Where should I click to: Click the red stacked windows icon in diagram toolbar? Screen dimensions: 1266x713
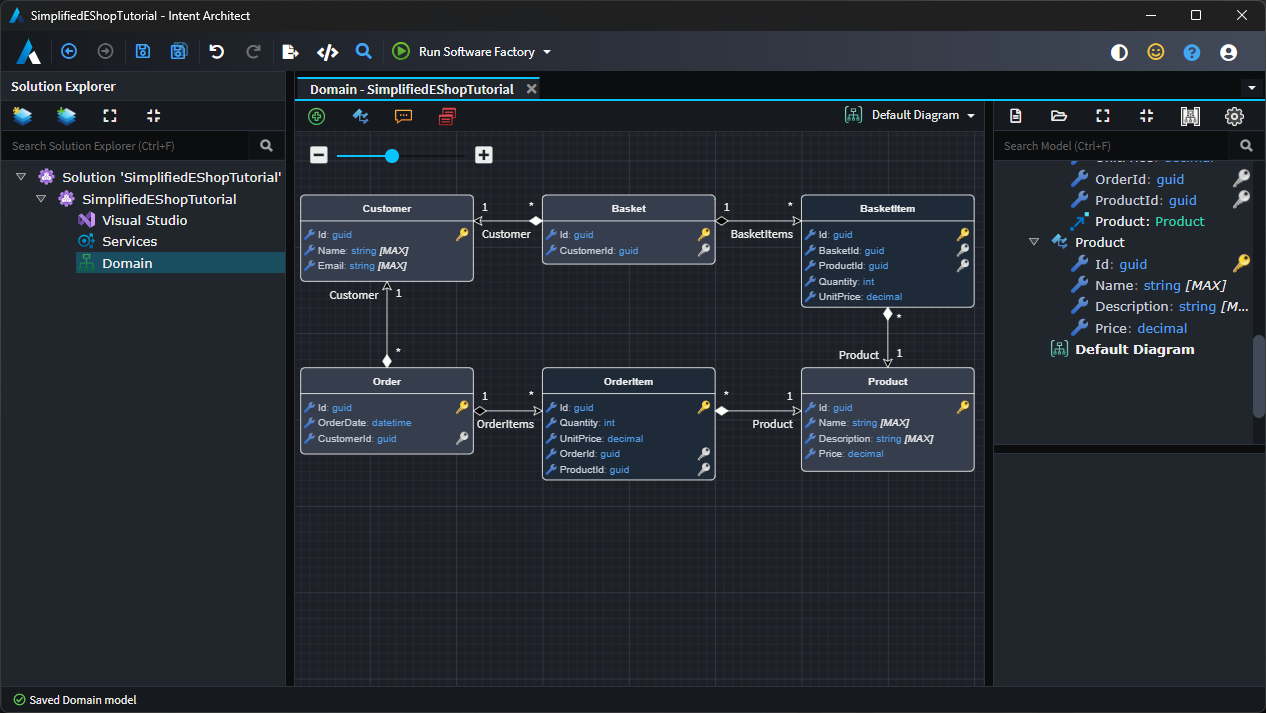[x=447, y=116]
